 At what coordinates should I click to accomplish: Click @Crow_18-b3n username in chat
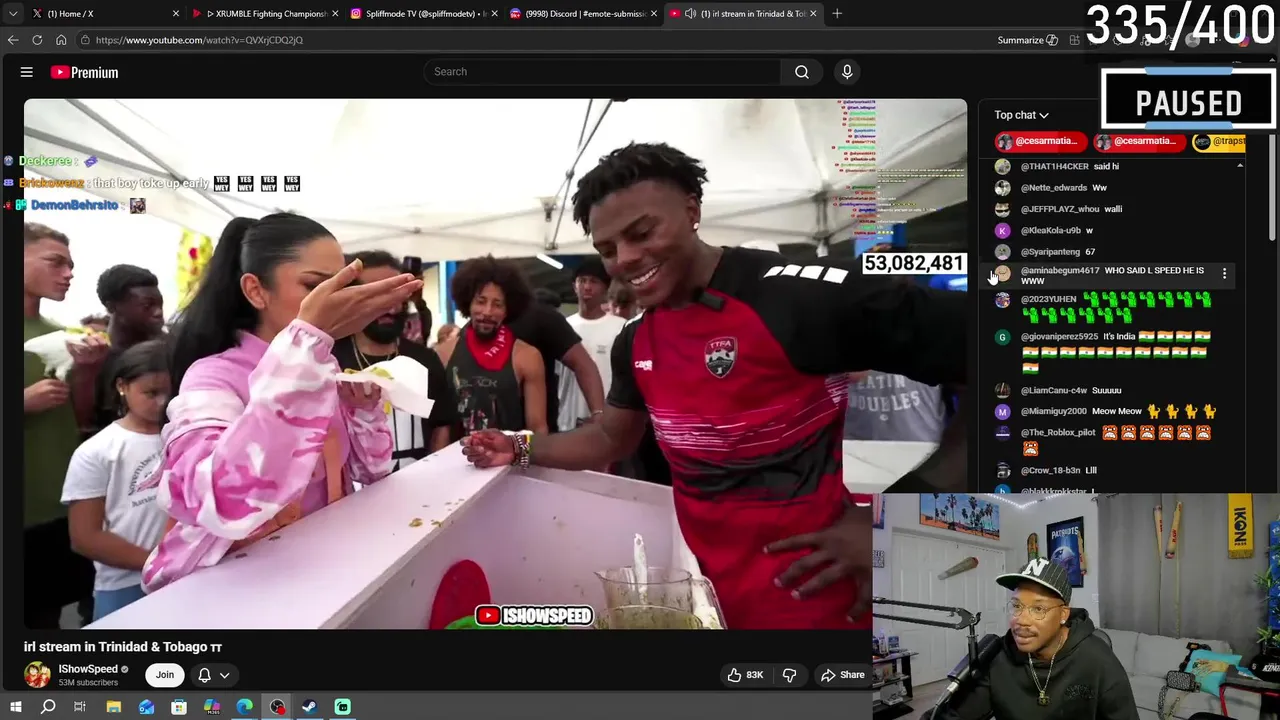[x=1050, y=471]
